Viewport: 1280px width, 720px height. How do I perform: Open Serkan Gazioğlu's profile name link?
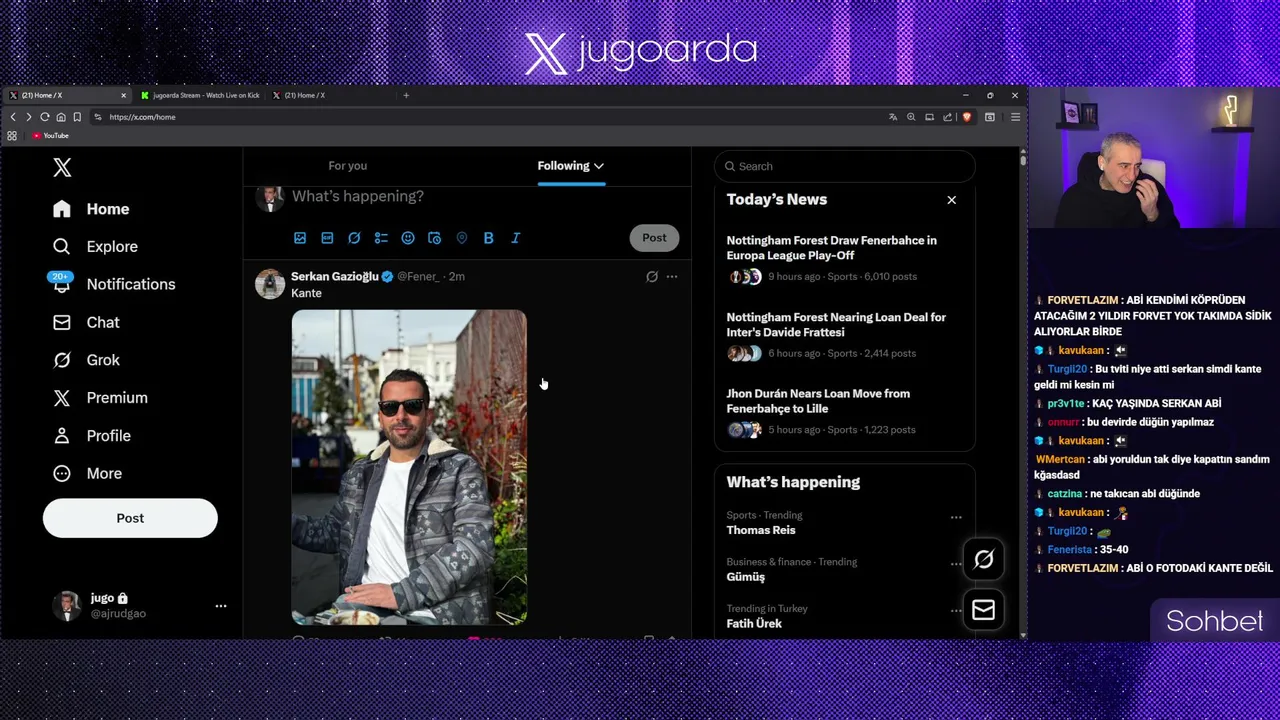tap(335, 276)
